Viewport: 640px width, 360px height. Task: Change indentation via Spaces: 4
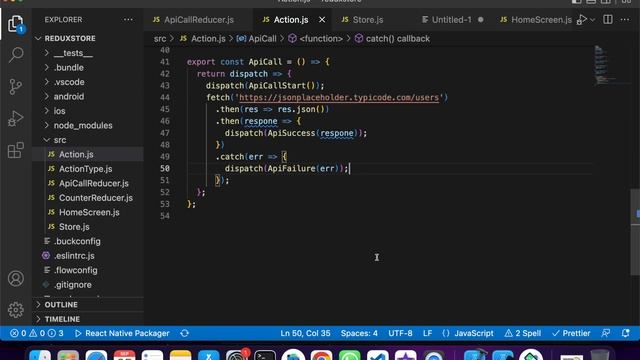point(359,333)
